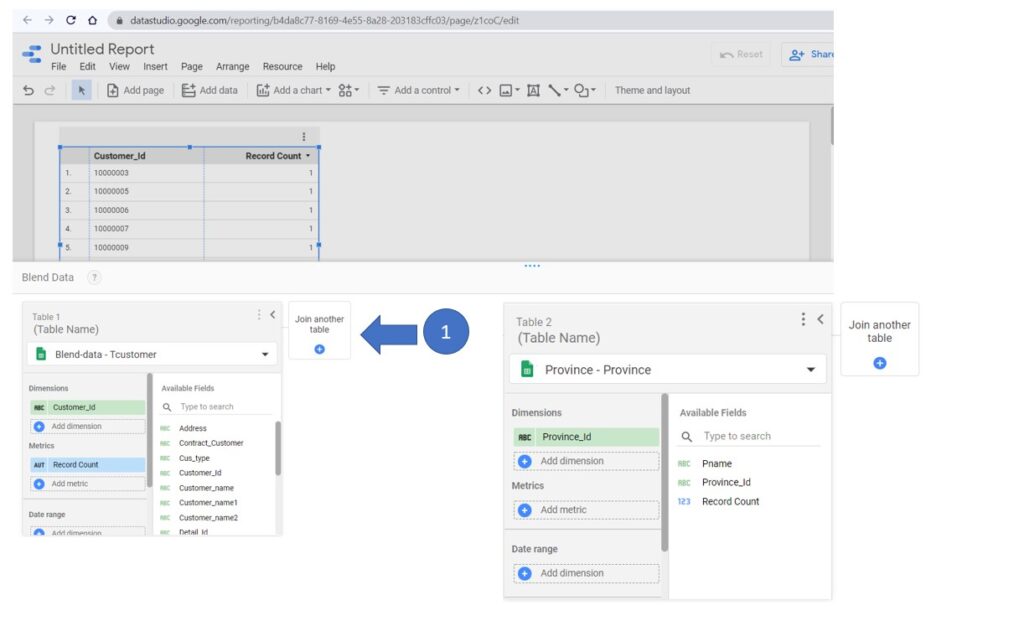This screenshot has width=1024, height=621.
Task: Select chart cell with value 10000007
Action: pyautogui.click(x=111, y=229)
